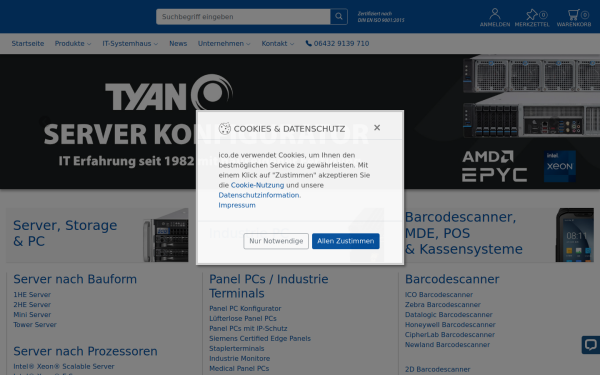Screen dimensions: 600x375
Task: Click Nur Notwendige button
Action: (276, 241)
